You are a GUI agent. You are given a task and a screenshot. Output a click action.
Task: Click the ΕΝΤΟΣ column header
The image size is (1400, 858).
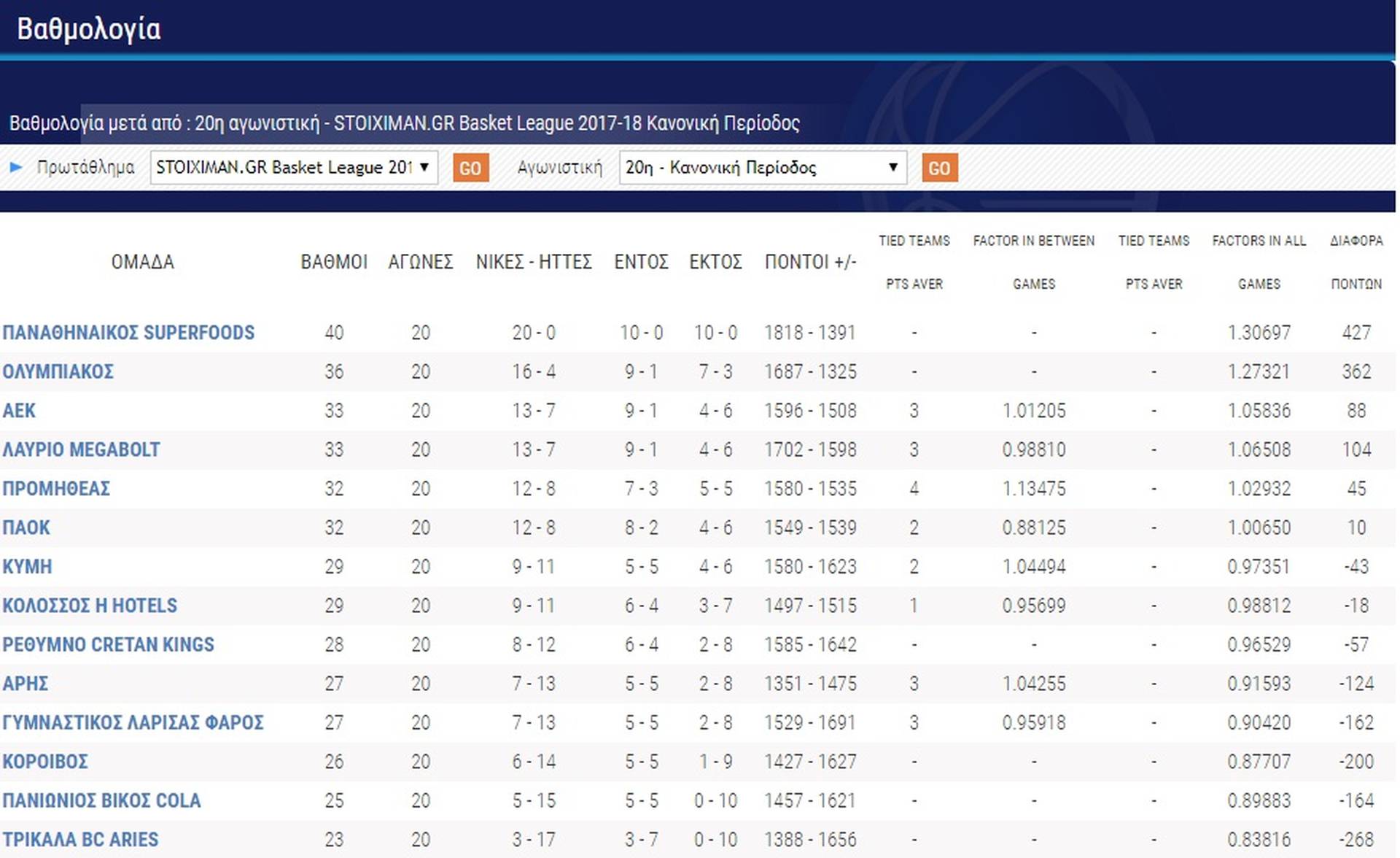pyautogui.click(x=641, y=262)
